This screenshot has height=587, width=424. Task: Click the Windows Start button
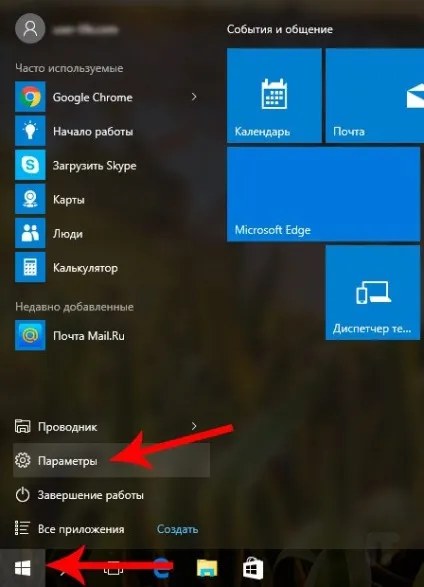tap(22, 568)
